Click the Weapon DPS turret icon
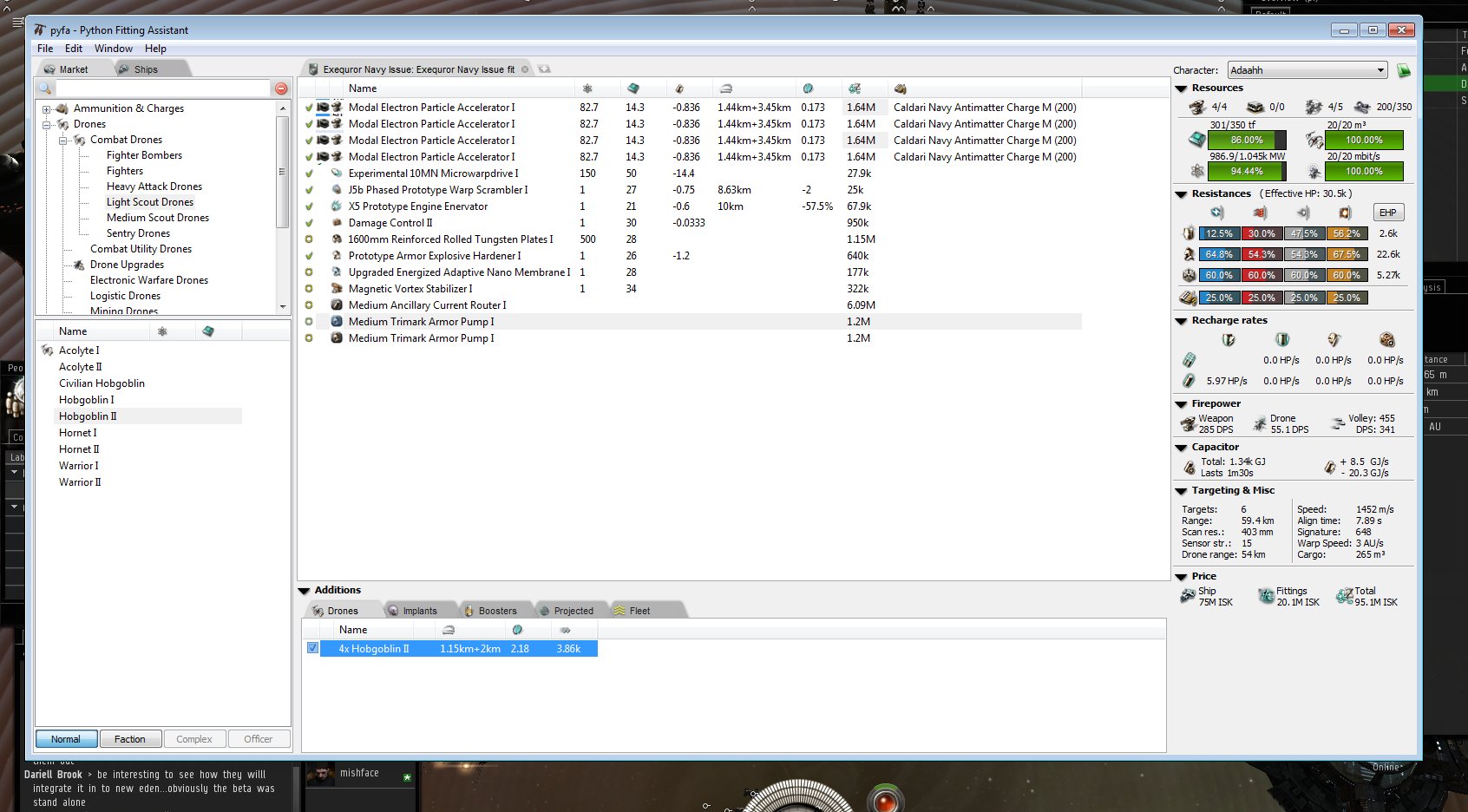This screenshot has height=812, width=1468. point(1189,424)
